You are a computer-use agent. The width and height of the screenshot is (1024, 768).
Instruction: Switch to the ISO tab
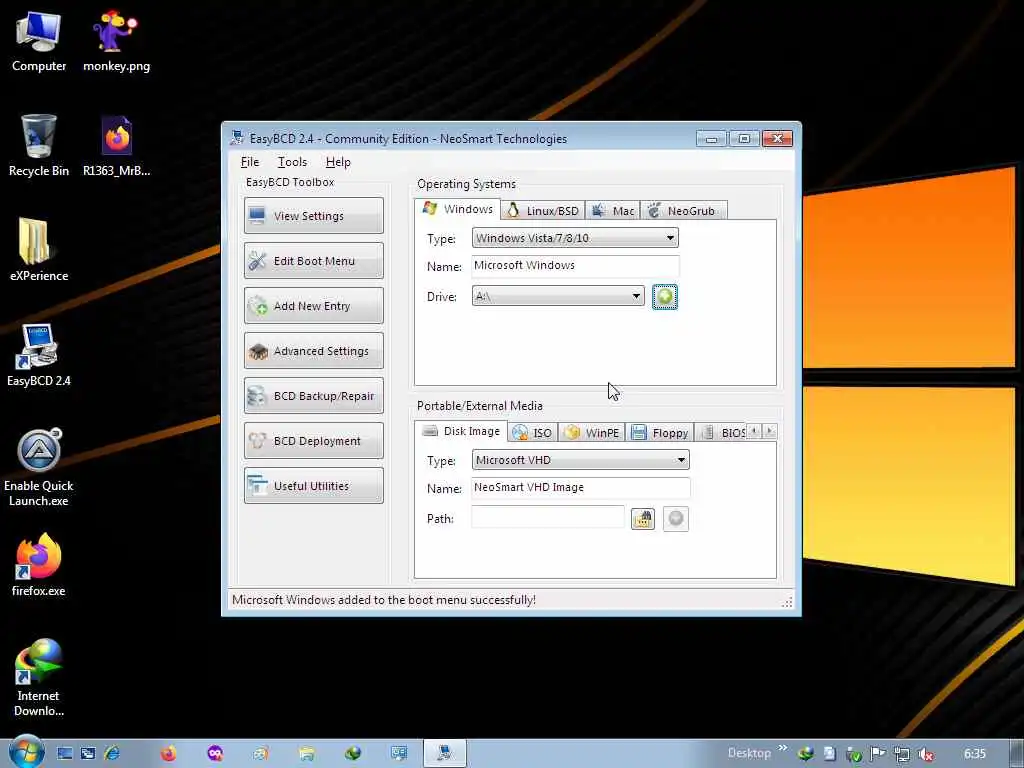tap(532, 432)
